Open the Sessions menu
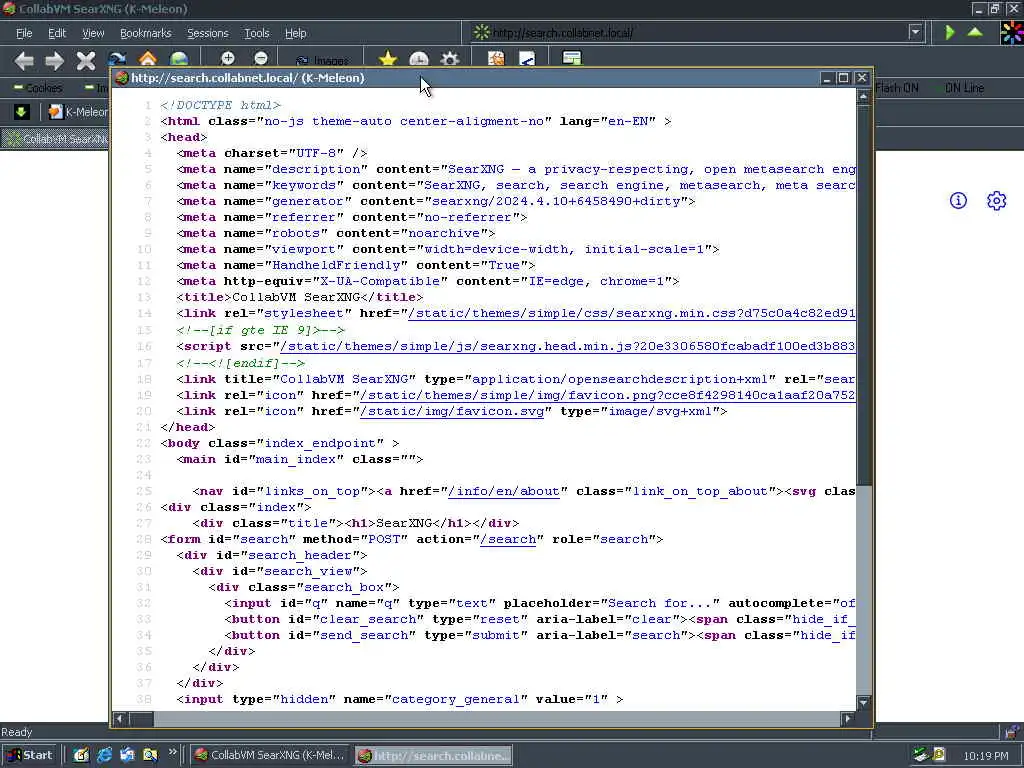1024x768 pixels. [x=208, y=33]
